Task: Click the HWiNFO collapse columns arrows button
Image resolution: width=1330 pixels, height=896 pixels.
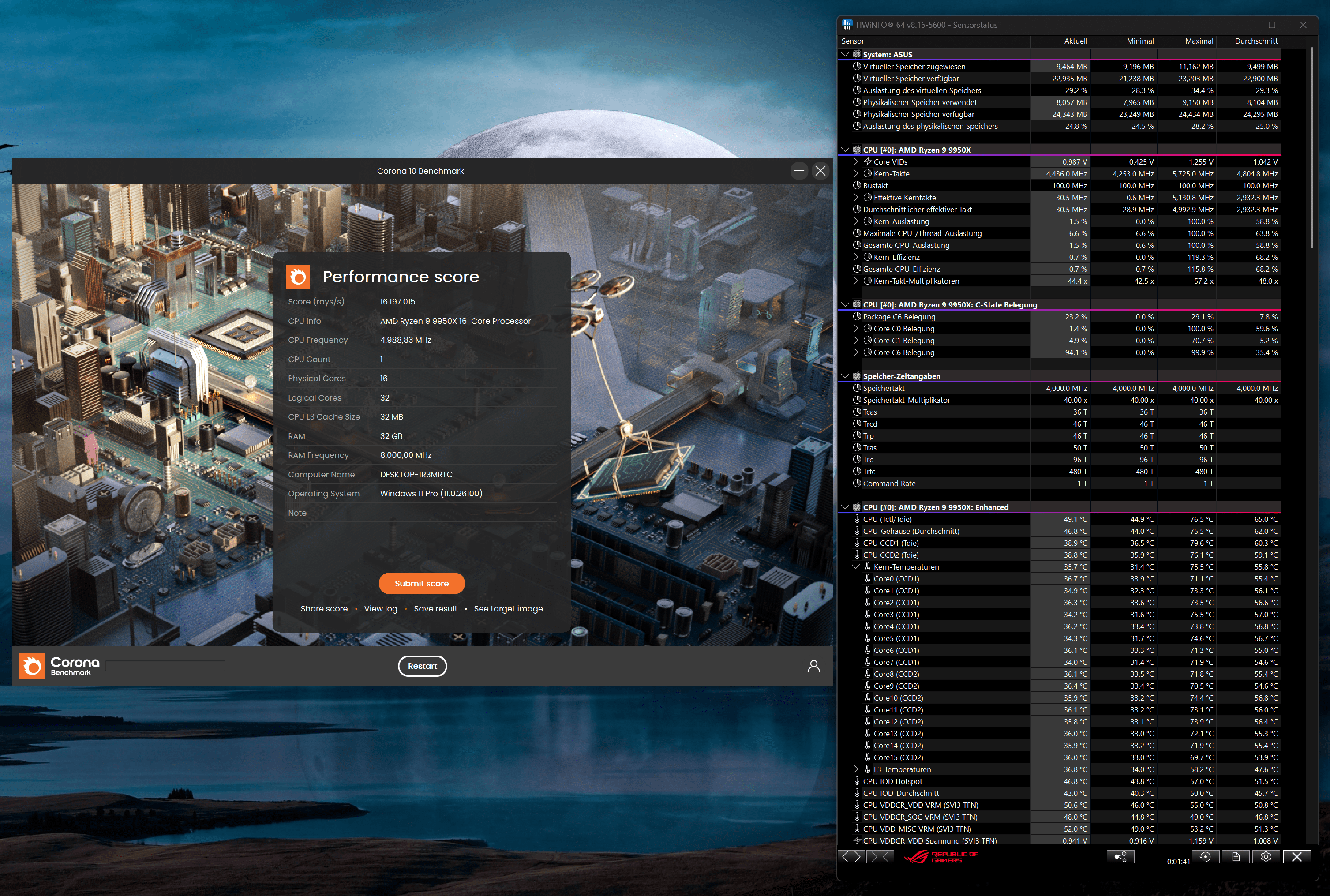Action: pos(880,857)
